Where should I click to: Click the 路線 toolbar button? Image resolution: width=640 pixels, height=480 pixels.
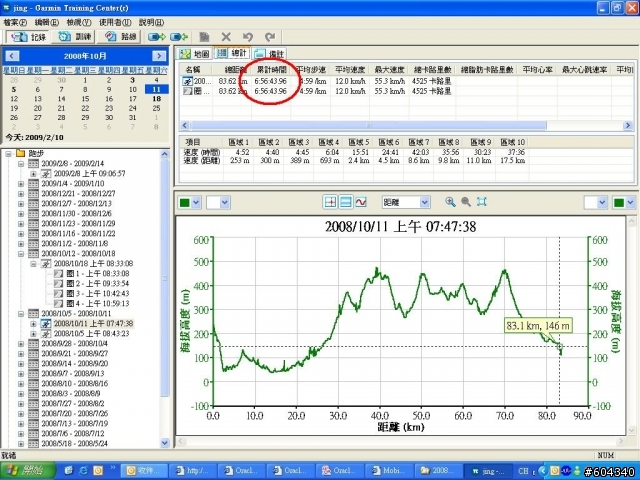point(120,37)
